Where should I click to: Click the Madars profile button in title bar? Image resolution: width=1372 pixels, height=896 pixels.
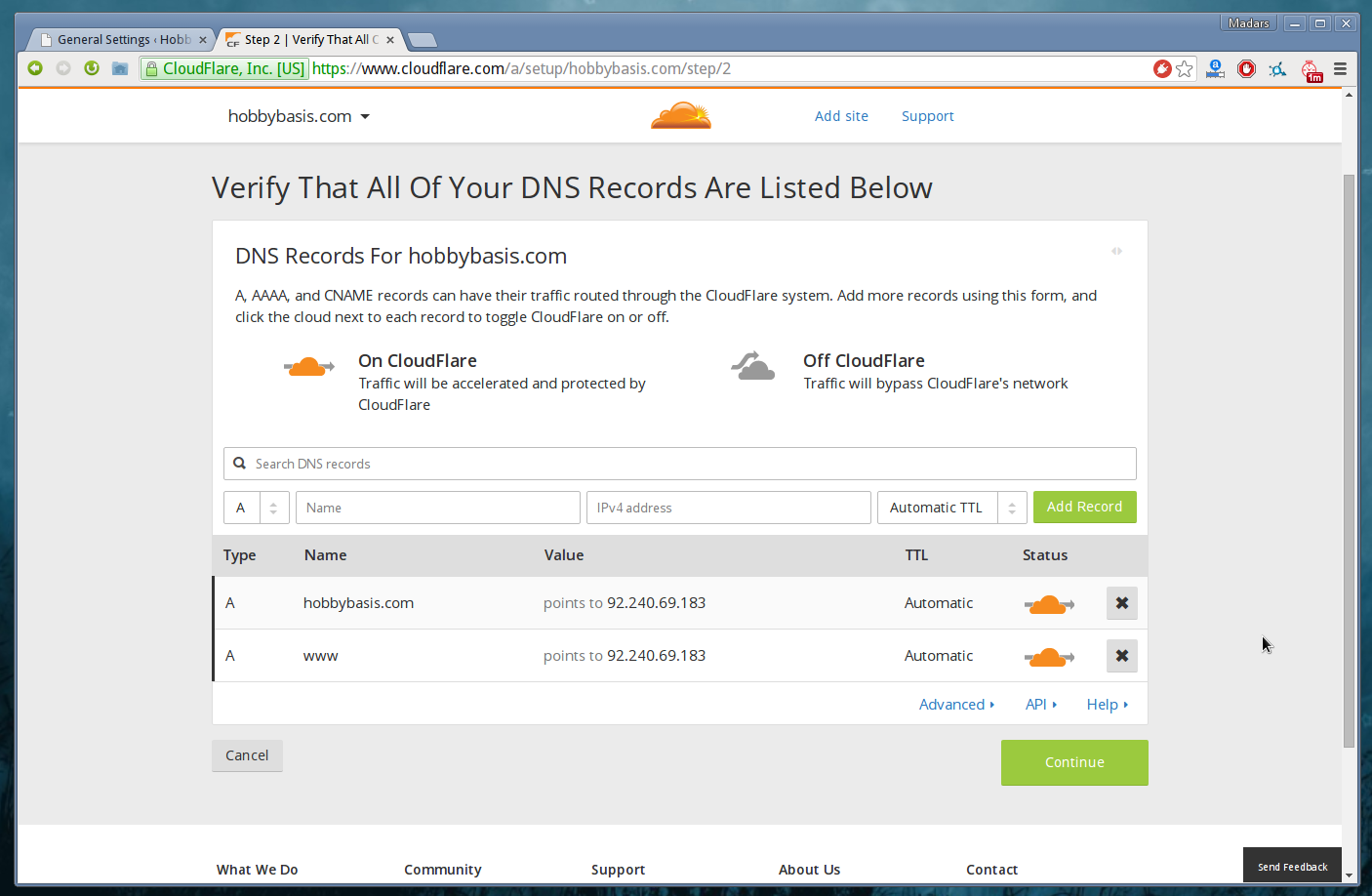tap(1248, 23)
